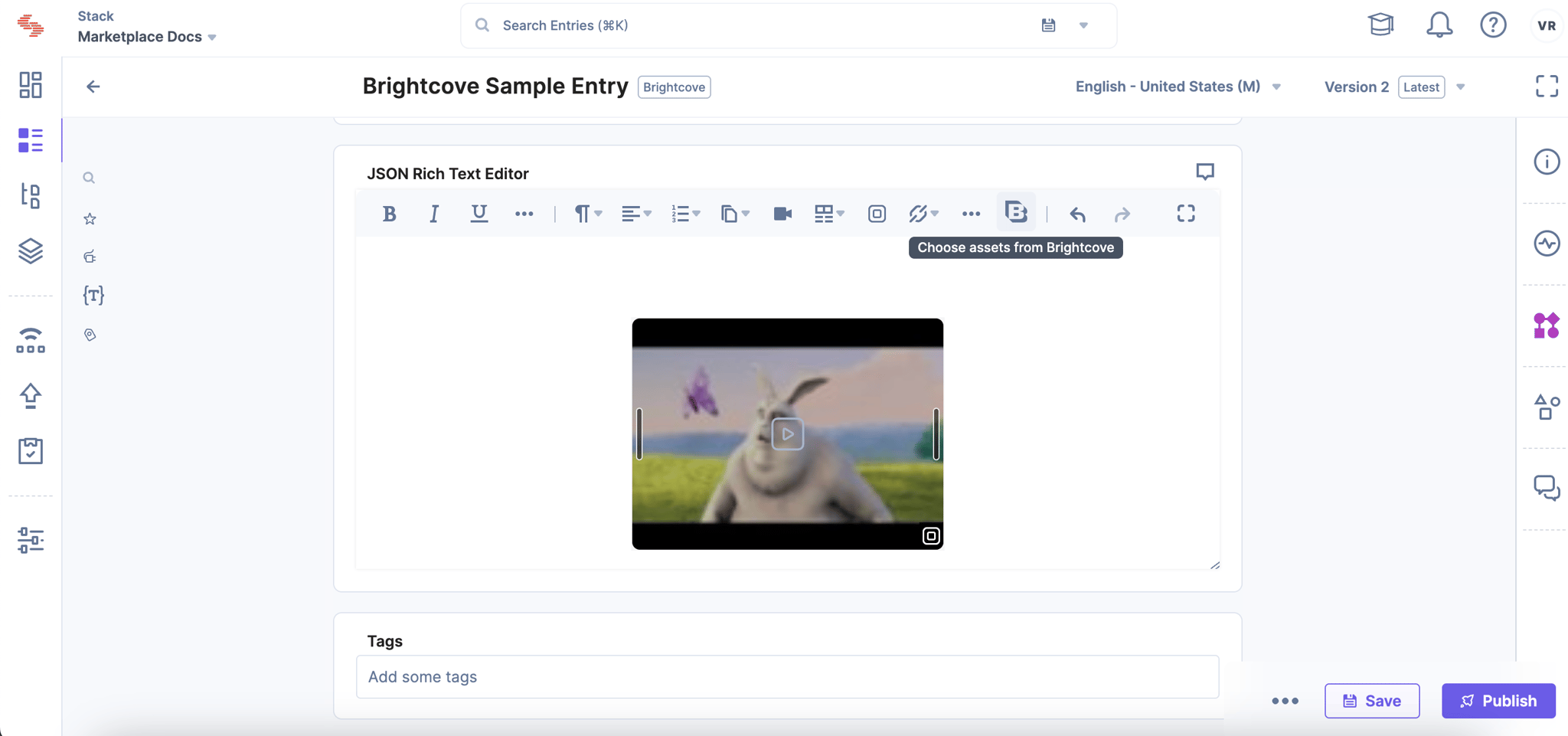This screenshot has width=1568, height=736.
Task: Go back using the left arrow
Action: [x=93, y=87]
